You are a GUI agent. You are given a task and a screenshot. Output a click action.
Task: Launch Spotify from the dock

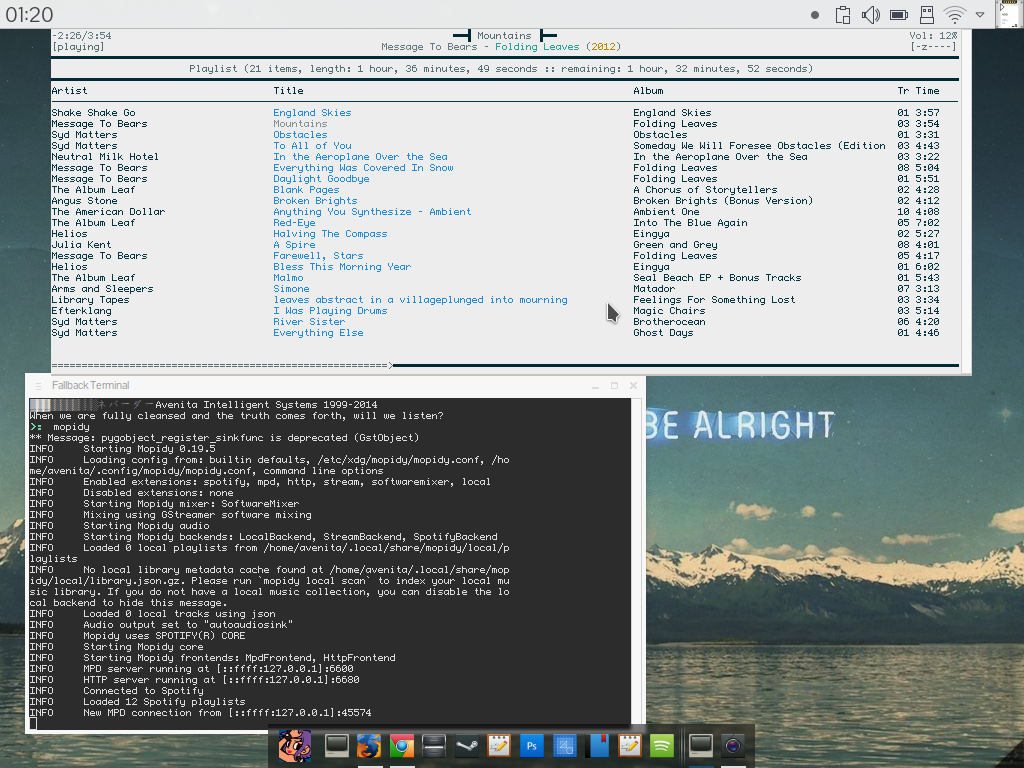pyautogui.click(x=662, y=746)
